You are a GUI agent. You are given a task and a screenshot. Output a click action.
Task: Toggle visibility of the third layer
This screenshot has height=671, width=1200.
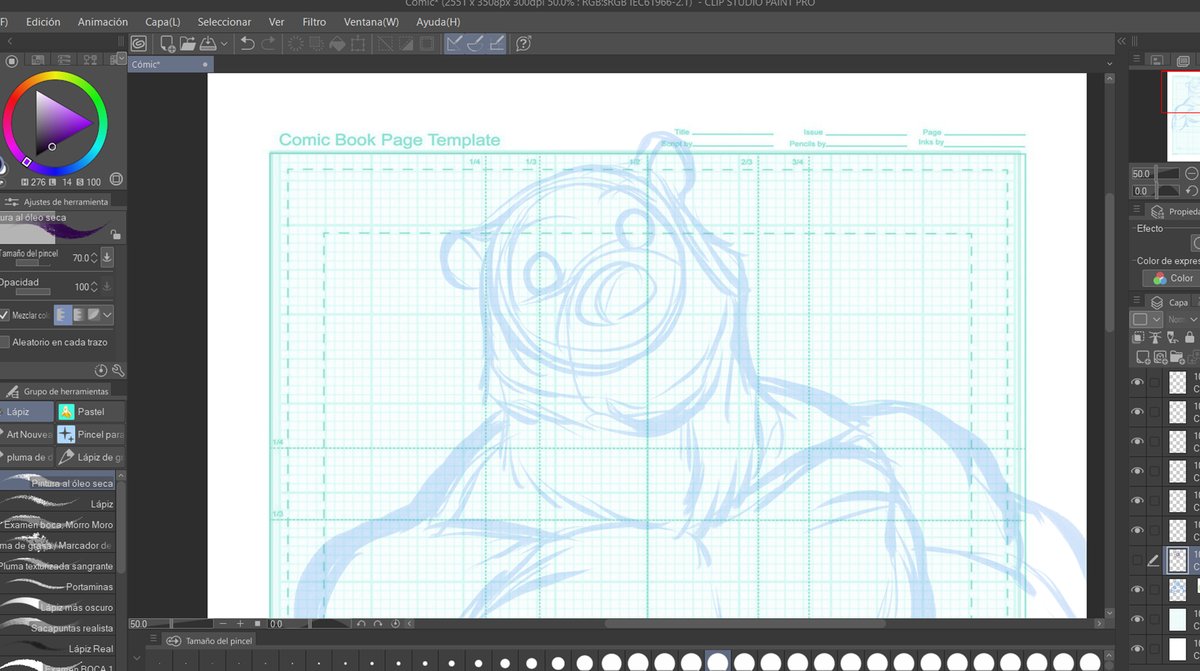tap(1137, 441)
